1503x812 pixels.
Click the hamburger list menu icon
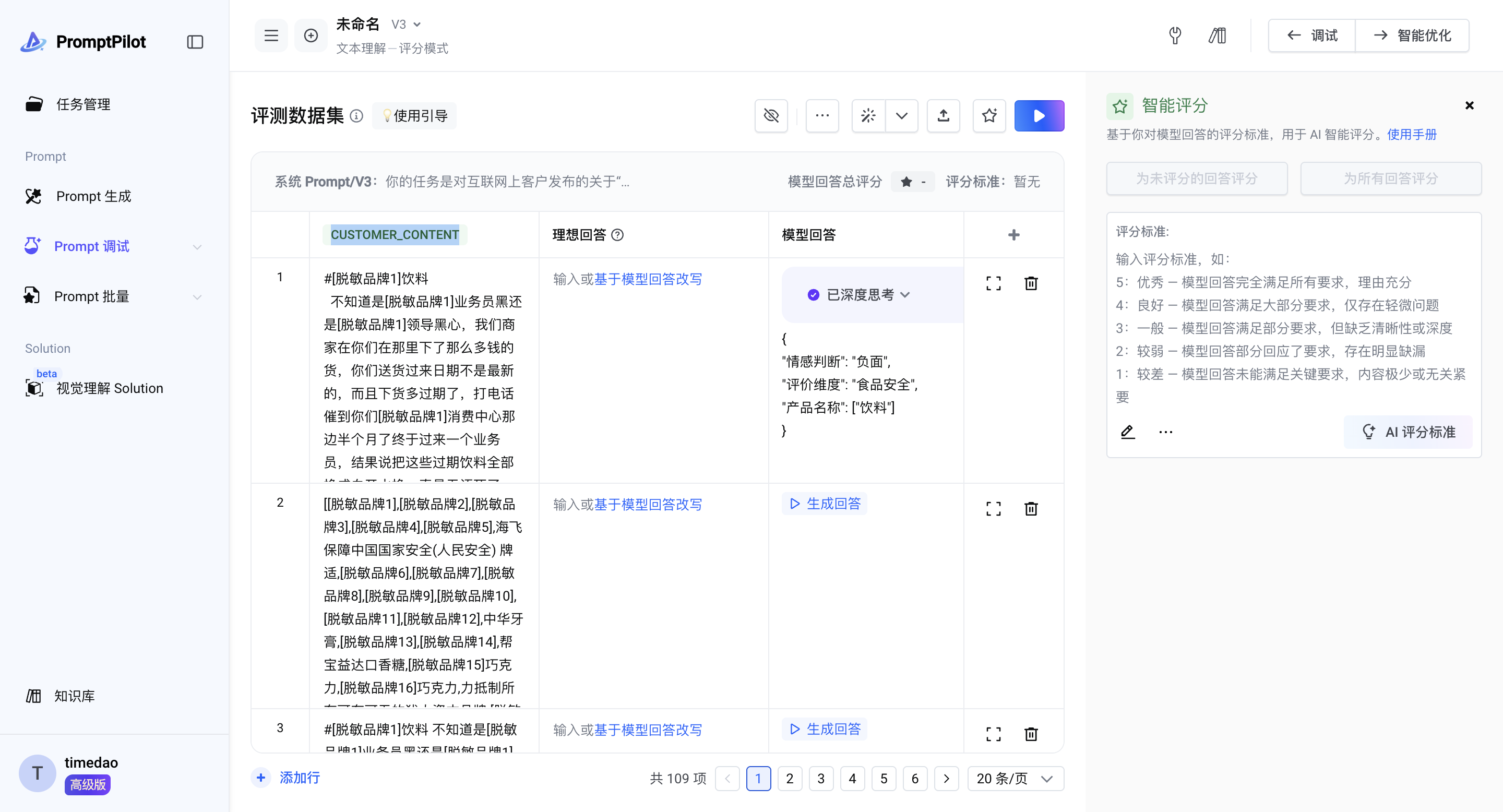(x=271, y=35)
